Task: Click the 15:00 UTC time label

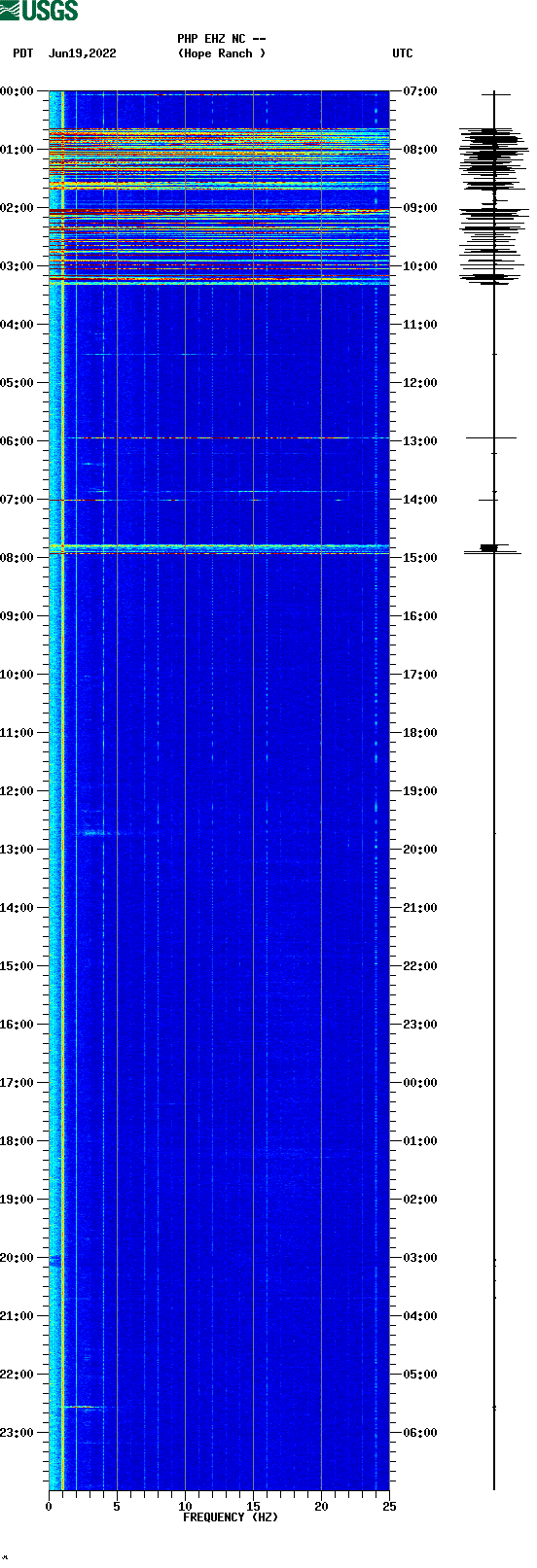Action: point(420,558)
